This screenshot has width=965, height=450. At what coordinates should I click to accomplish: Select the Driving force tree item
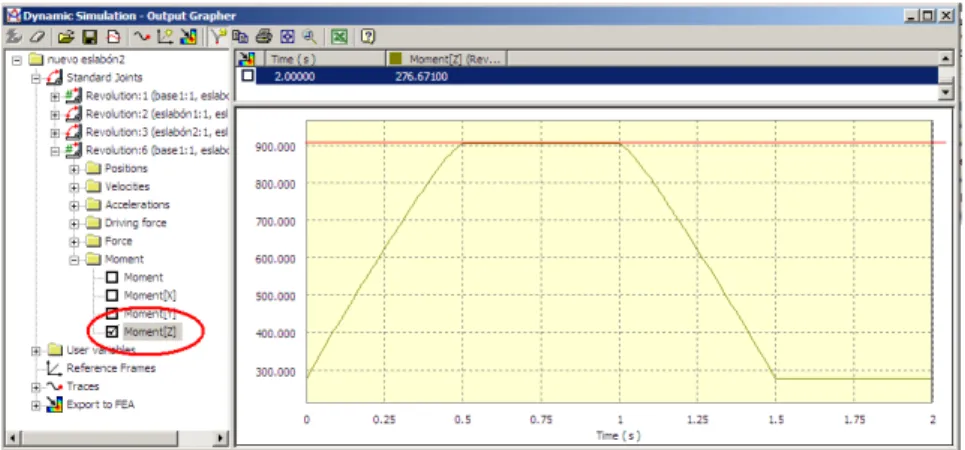click(x=135, y=223)
